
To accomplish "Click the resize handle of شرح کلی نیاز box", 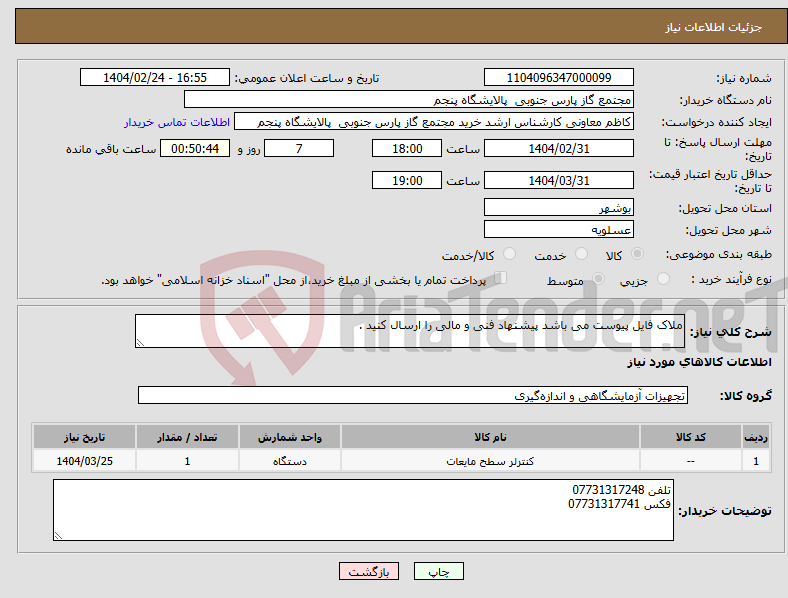I will [140, 343].
